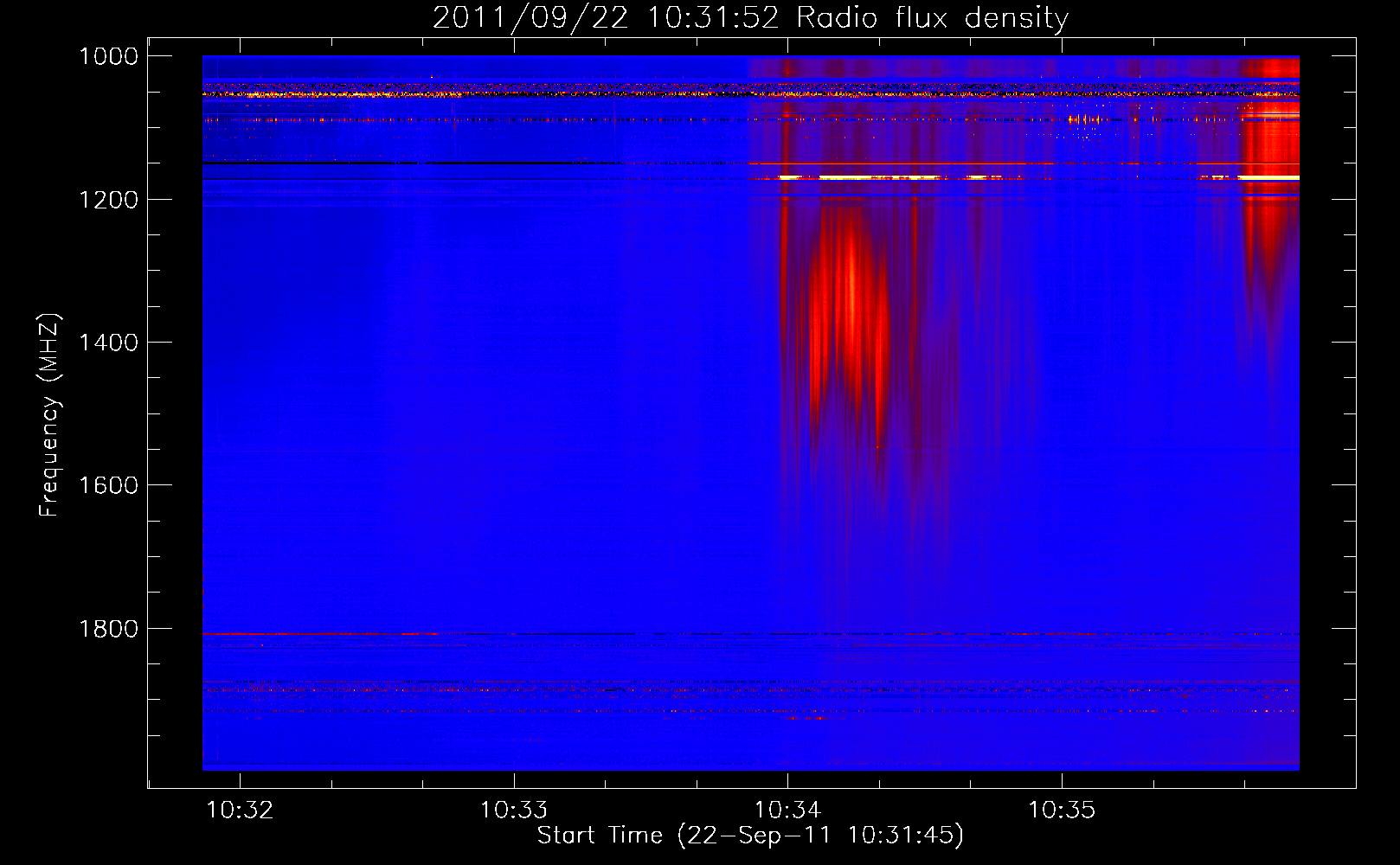This screenshot has width=1400, height=865.
Task: Click the horizontal interference line near 1800 MHz
Action: click(750, 634)
